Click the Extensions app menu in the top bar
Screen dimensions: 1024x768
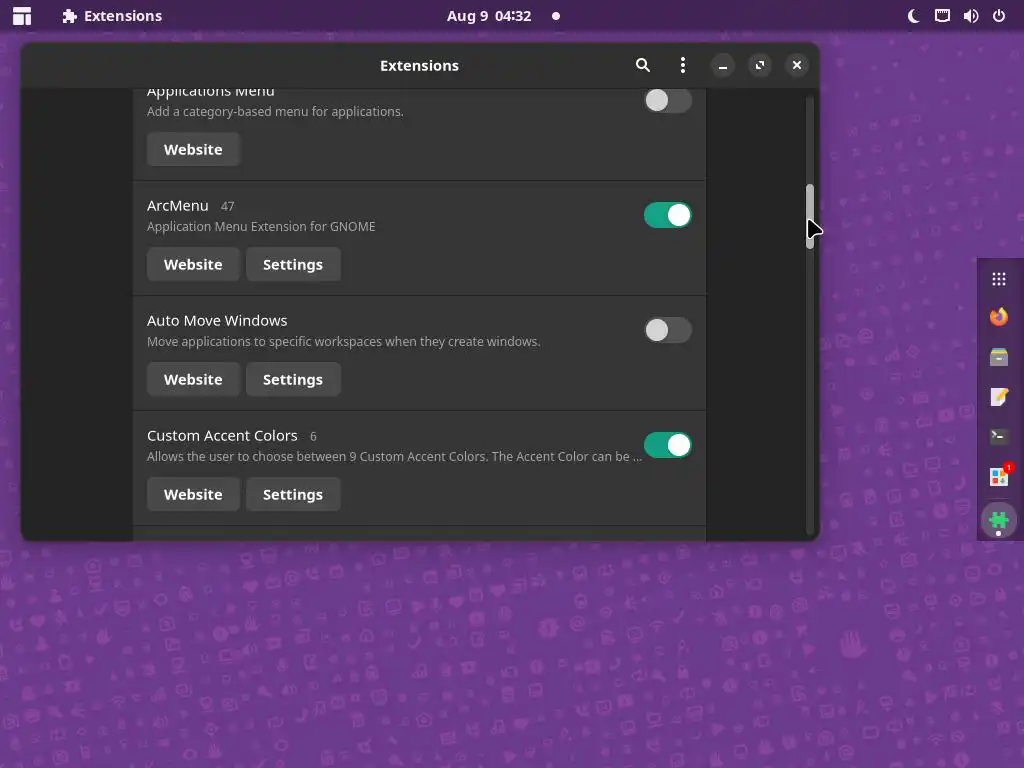112,16
